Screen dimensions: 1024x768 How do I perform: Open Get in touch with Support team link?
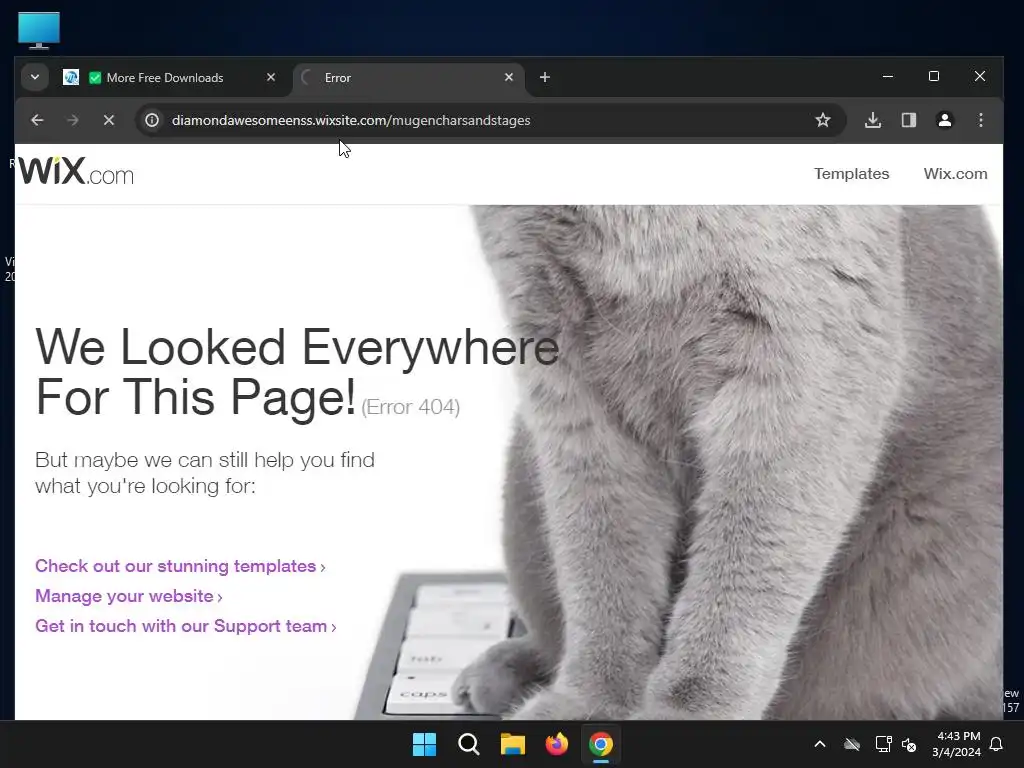[x=185, y=626]
